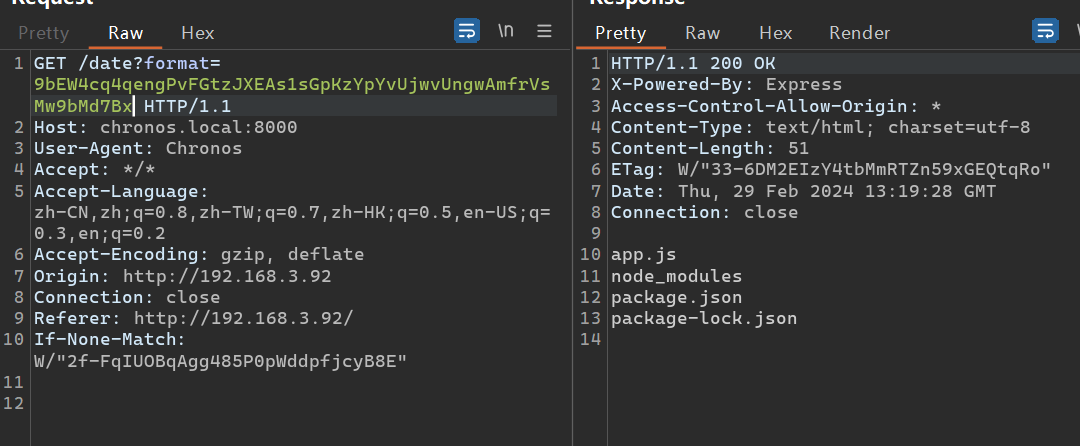Screen dimensions: 1080x446
Task: Open the Render tab in Response pane
Action: tap(859, 33)
